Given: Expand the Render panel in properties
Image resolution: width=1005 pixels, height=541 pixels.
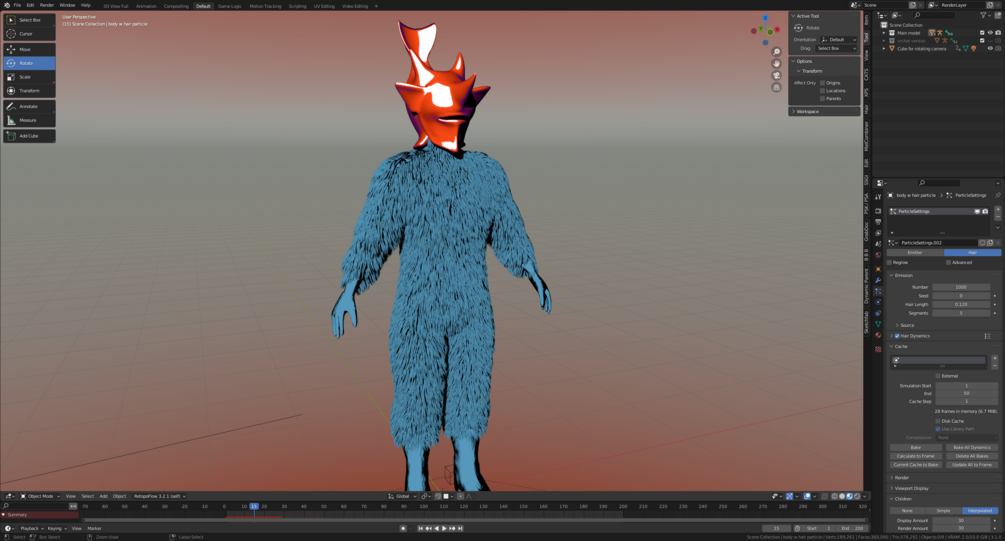Looking at the screenshot, I should 942,478.
